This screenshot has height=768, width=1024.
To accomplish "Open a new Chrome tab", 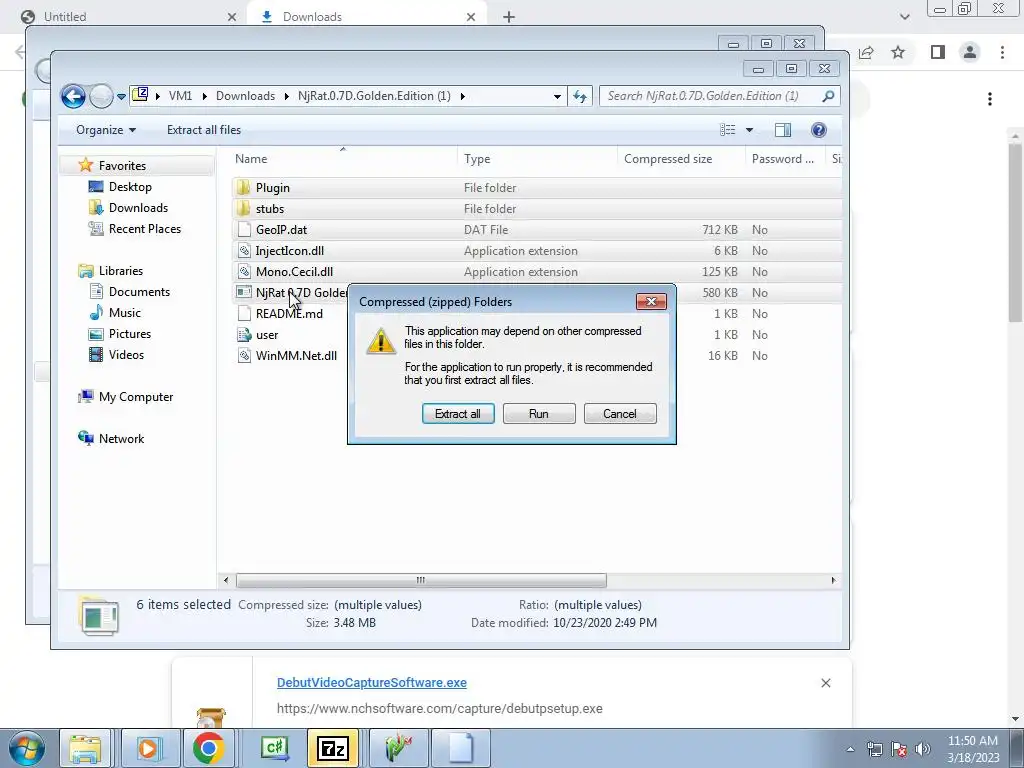I will tap(509, 17).
